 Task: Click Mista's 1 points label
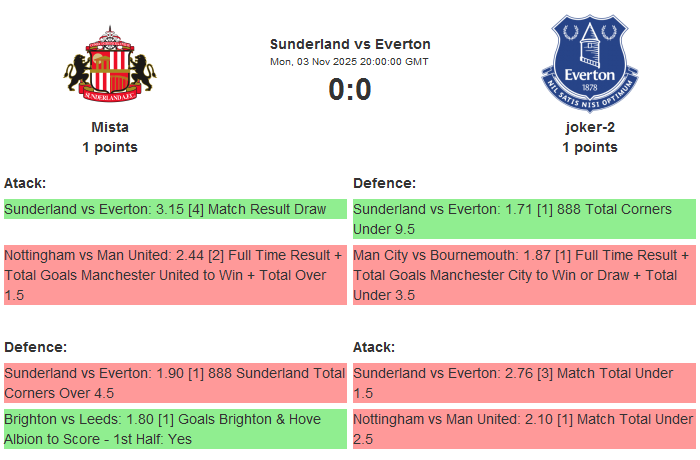pyautogui.click(x=110, y=147)
